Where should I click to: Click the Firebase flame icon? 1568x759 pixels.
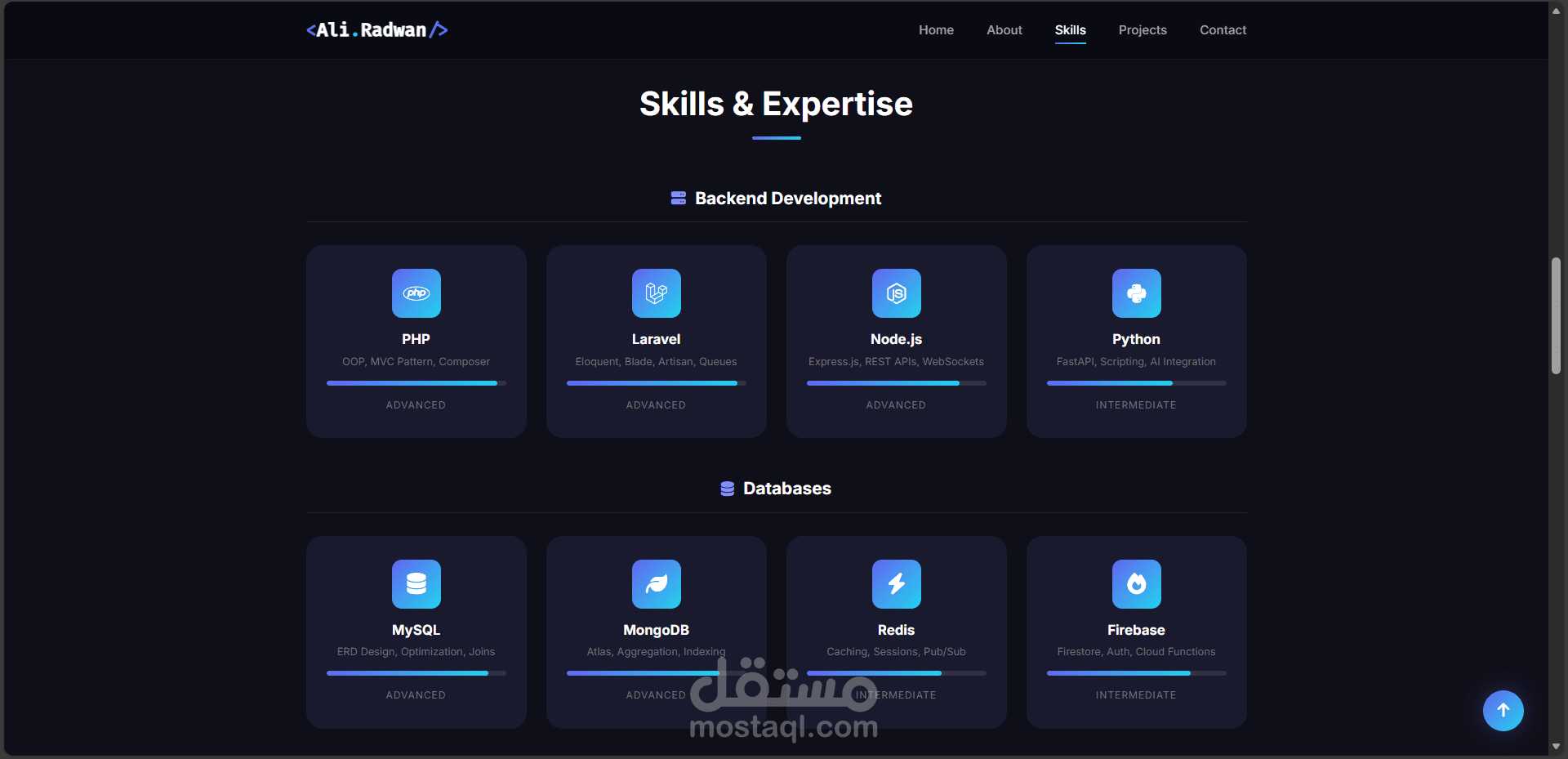point(1136,584)
